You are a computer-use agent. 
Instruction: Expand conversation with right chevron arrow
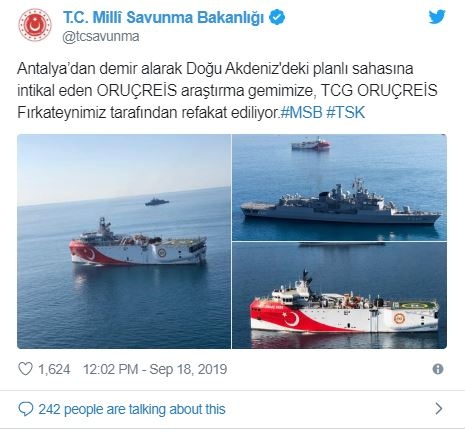(x=439, y=408)
